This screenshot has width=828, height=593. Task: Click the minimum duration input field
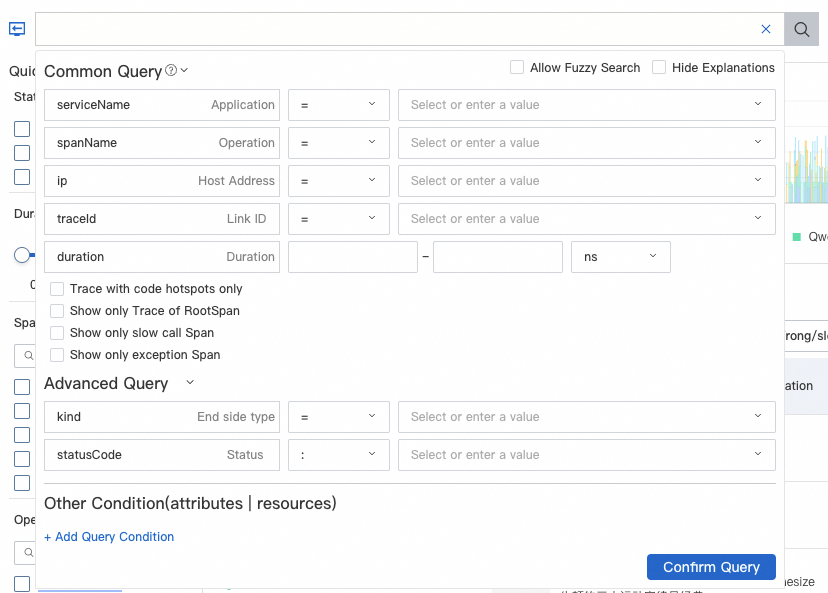point(352,257)
